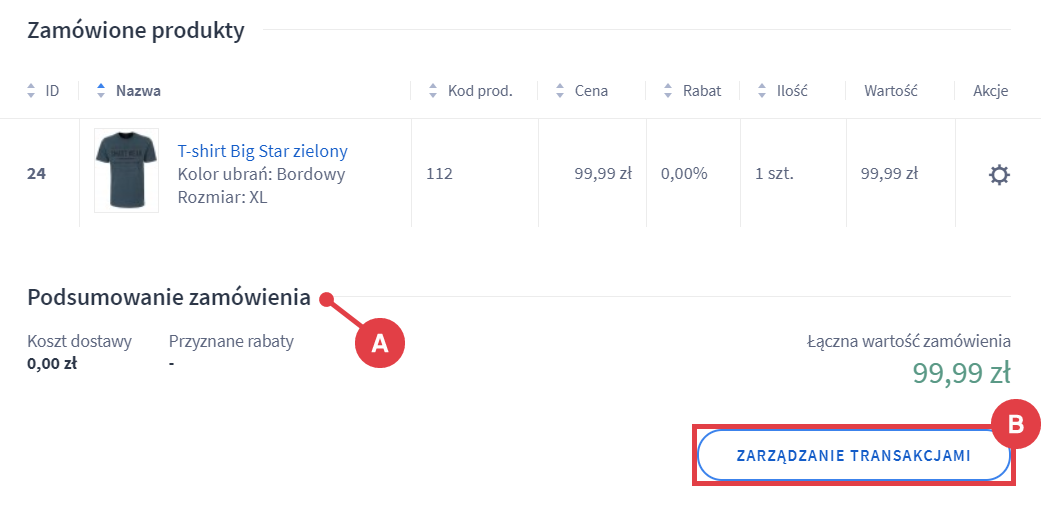The width and height of the screenshot is (1041, 511).
Task: Click sort arrows next to Kod prod.
Action: (432, 91)
